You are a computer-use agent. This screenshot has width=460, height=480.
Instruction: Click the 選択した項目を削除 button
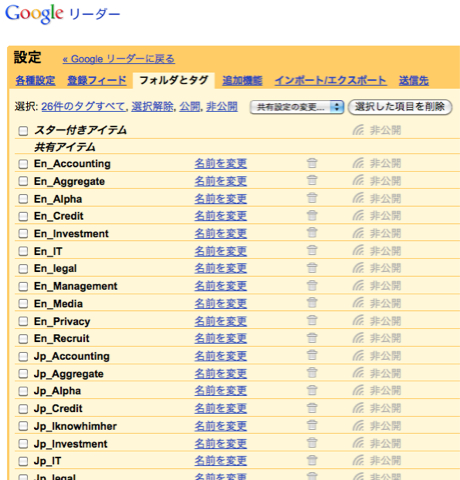(400, 107)
